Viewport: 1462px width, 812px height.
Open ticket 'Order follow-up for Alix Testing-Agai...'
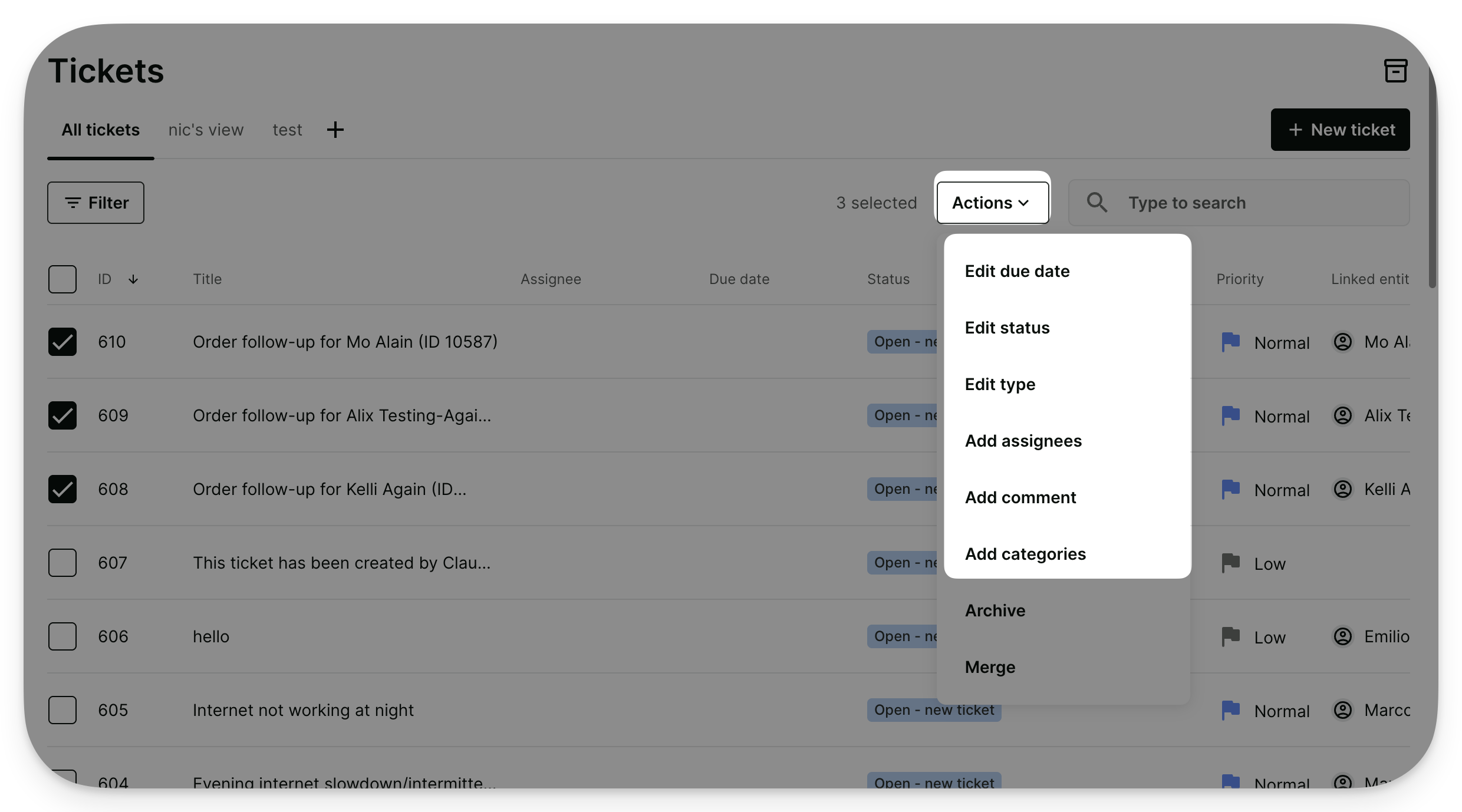click(342, 415)
